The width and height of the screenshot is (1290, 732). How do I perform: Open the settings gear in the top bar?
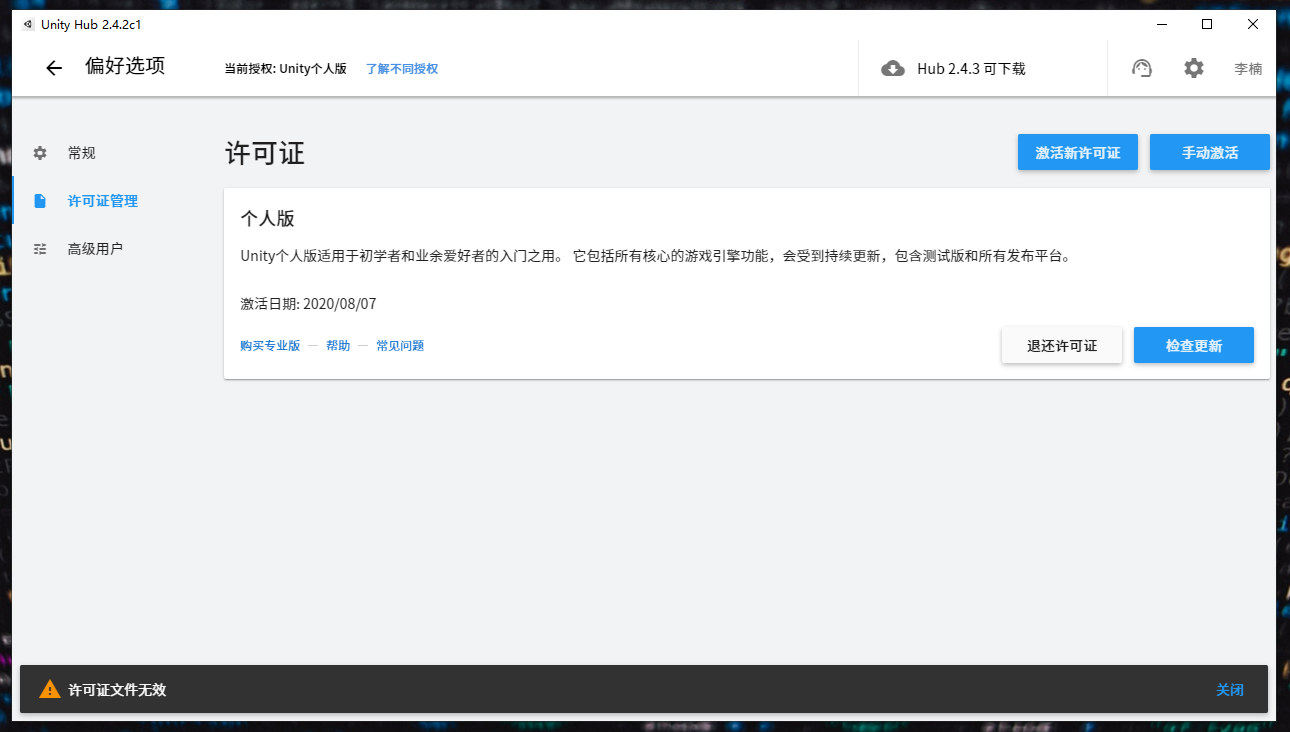1193,68
